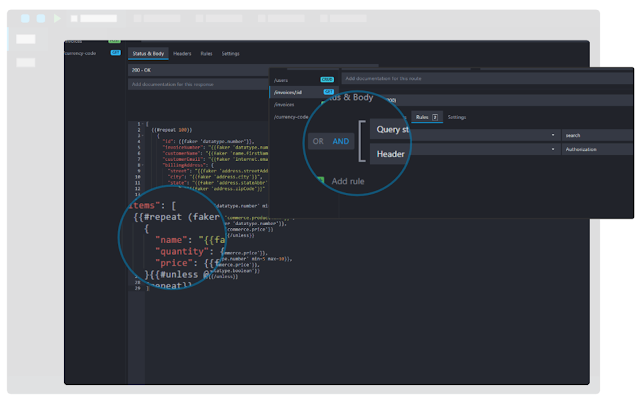Click the Add documentation for this response field
The width and height of the screenshot is (640, 408).
coord(198,84)
